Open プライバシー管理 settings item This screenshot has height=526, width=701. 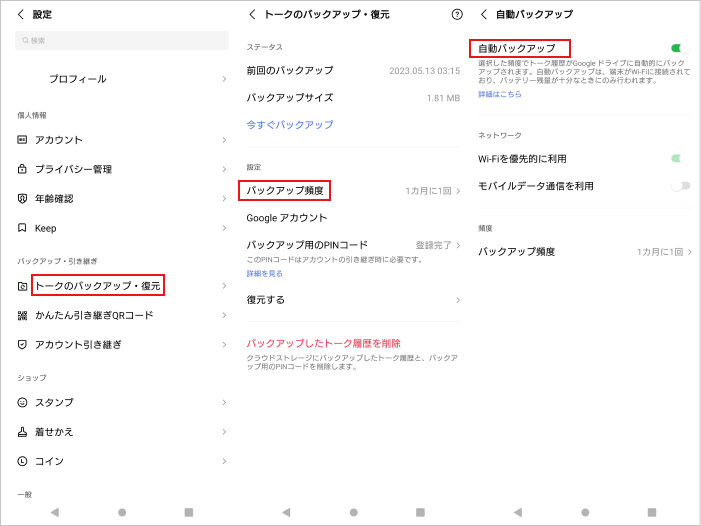click(x=73, y=169)
